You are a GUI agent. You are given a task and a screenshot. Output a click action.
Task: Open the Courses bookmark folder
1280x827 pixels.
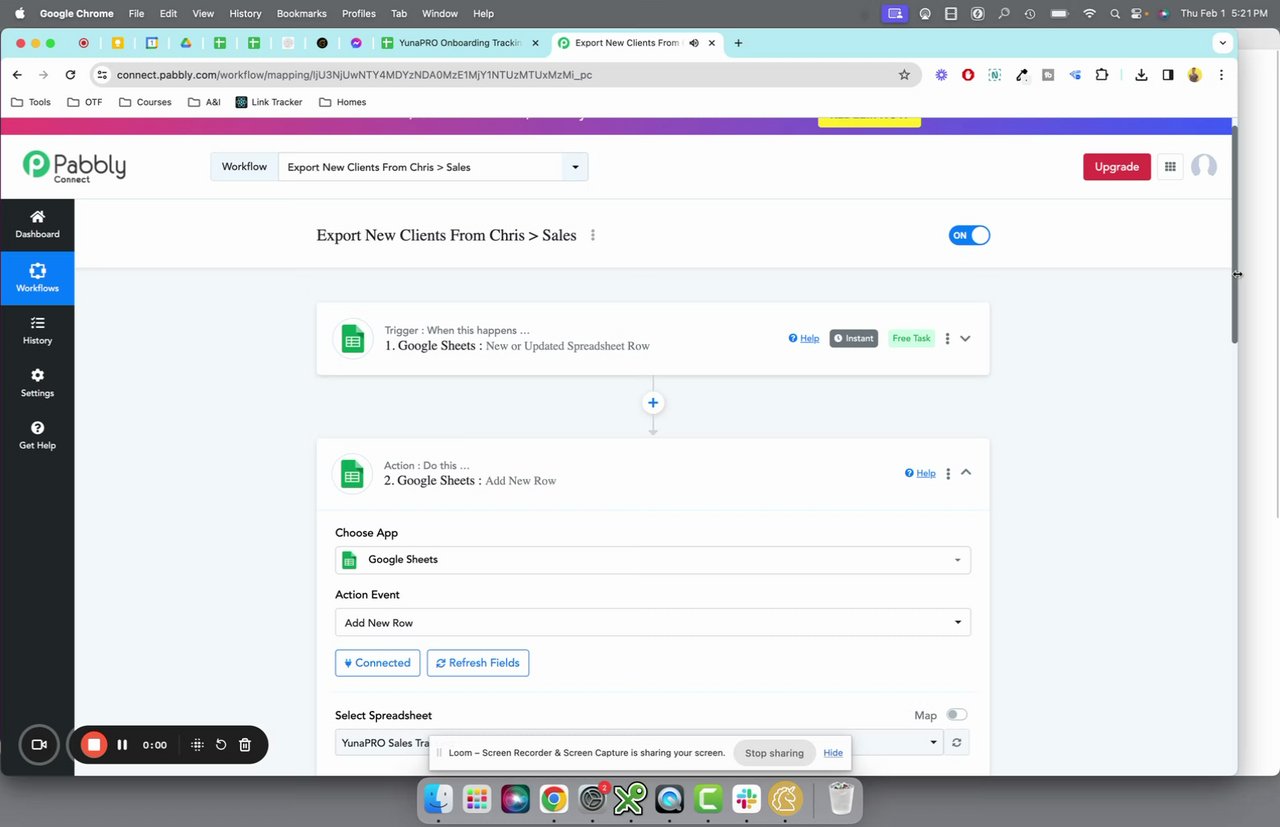pos(145,102)
